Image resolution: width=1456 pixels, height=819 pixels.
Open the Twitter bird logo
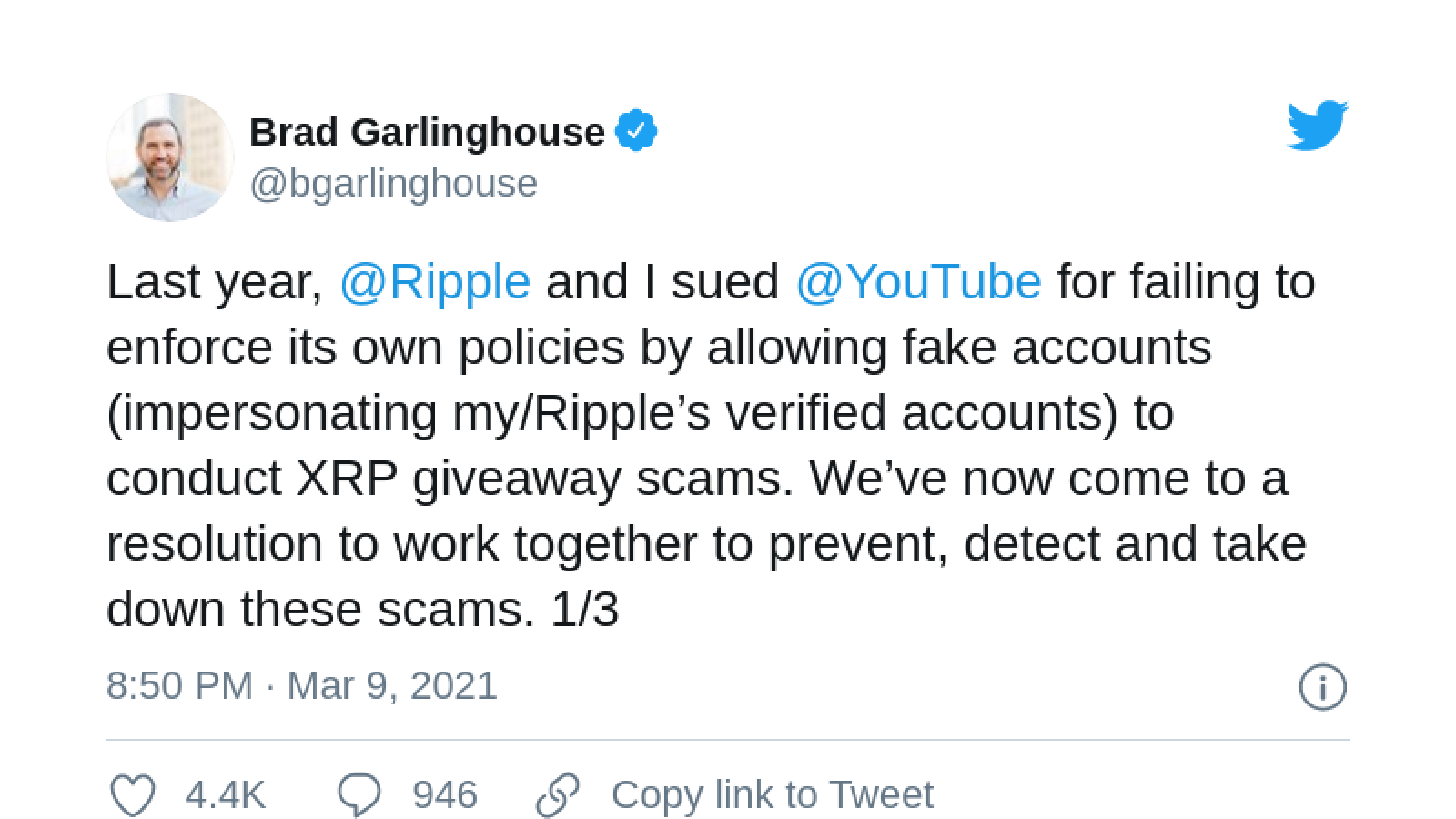[1317, 126]
